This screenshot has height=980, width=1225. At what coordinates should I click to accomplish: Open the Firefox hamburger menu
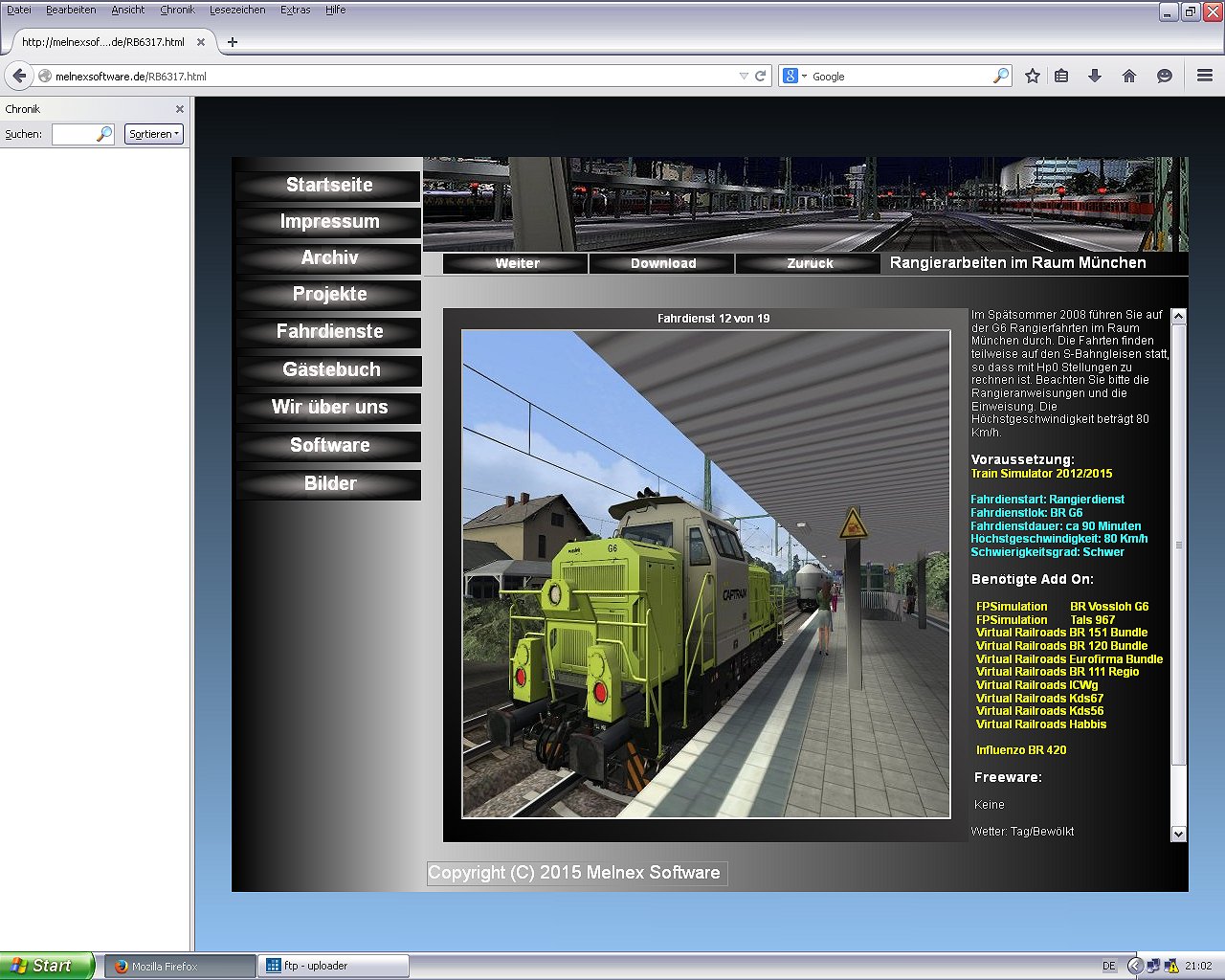1205,77
